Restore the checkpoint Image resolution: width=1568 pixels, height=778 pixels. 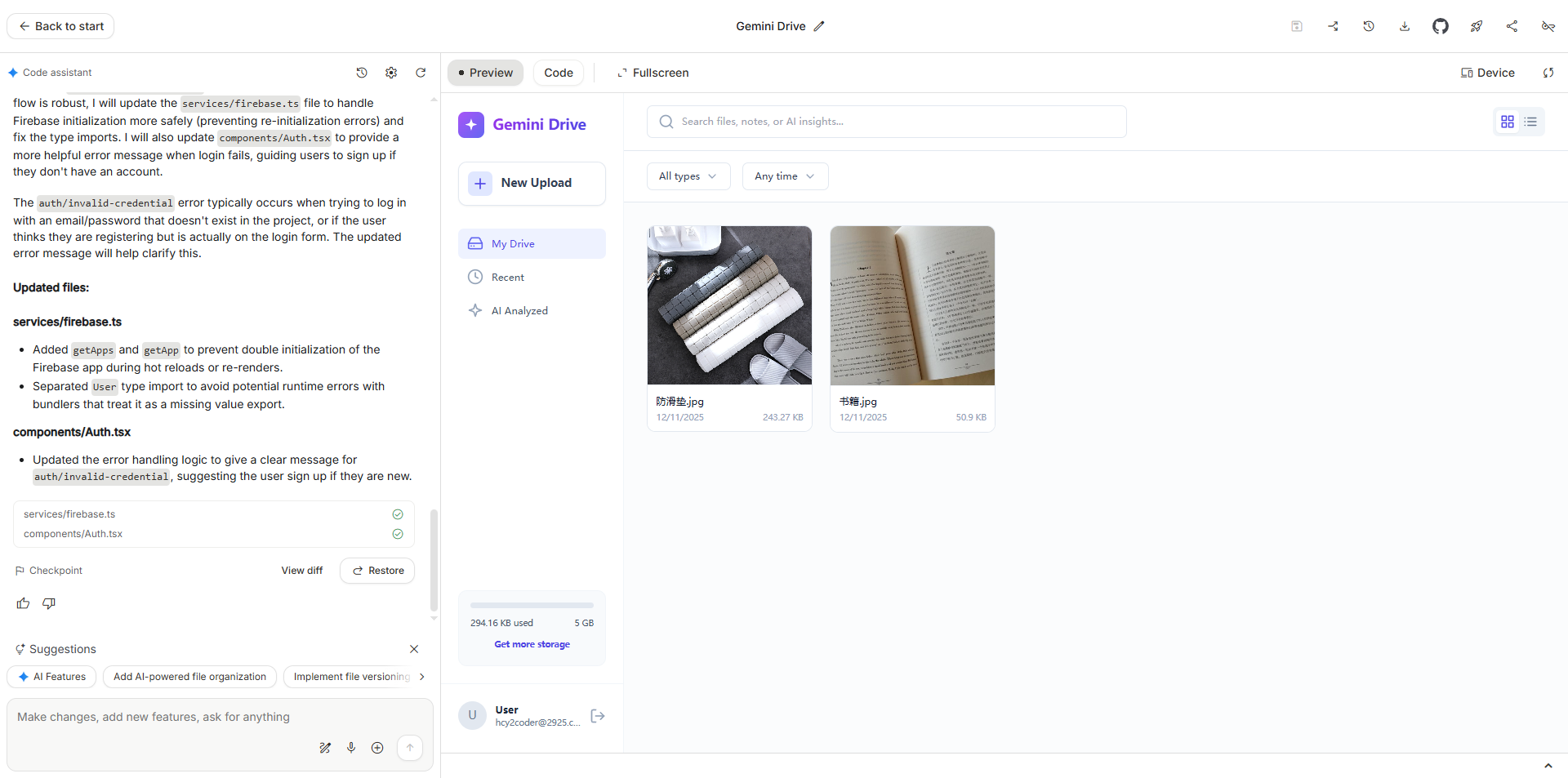(377, 571)
